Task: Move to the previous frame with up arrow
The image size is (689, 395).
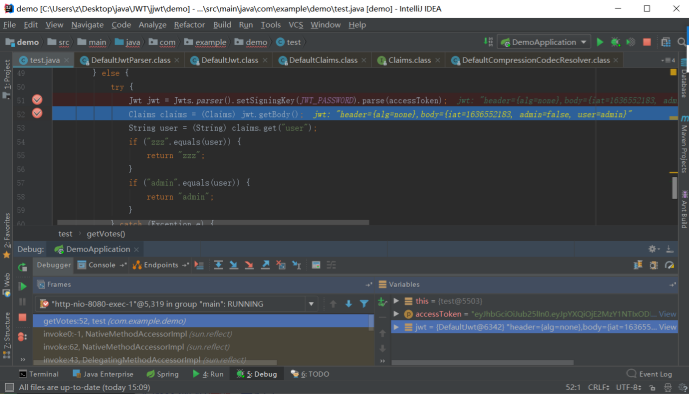Action: [x=333, y=304]
